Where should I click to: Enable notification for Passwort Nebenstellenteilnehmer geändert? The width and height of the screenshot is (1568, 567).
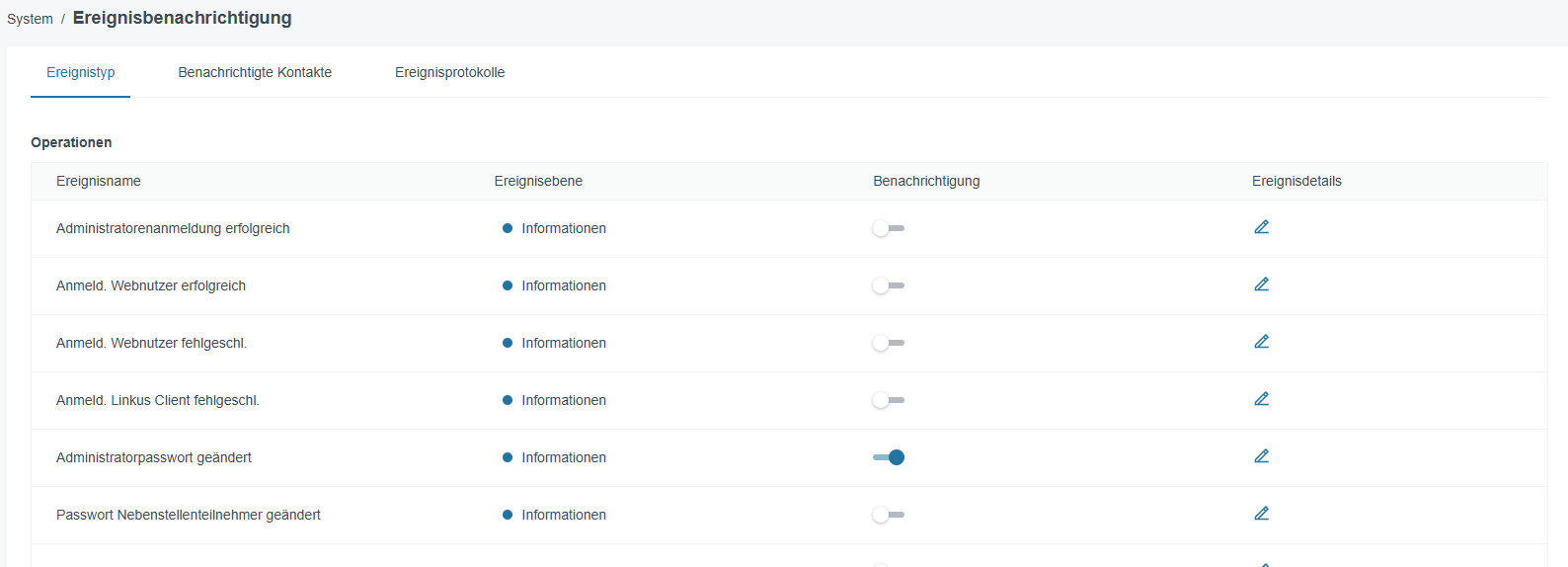pyautogui.click(x=889, y=515)
